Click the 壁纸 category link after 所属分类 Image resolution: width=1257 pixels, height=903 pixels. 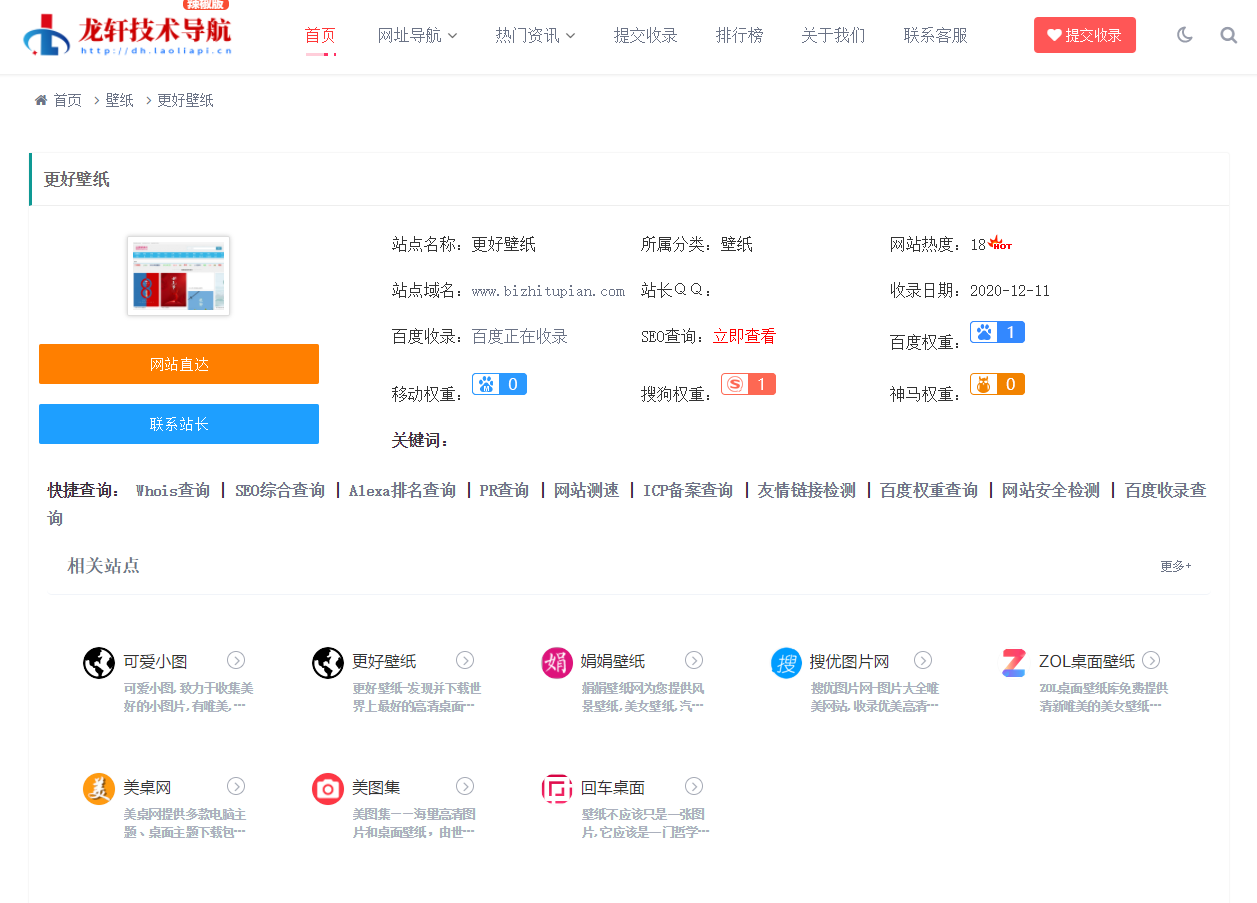[737, 244]
